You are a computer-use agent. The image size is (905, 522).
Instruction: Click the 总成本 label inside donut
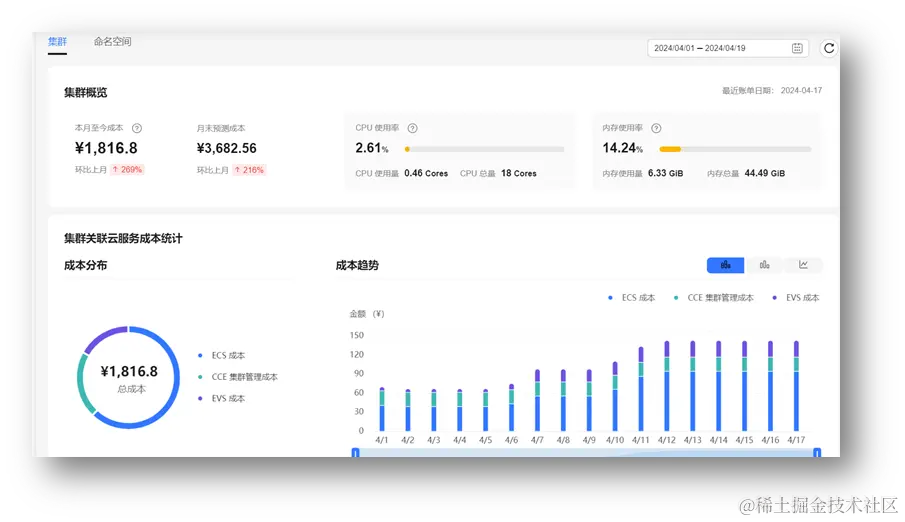pyautogui.click(x=132, y=389)
